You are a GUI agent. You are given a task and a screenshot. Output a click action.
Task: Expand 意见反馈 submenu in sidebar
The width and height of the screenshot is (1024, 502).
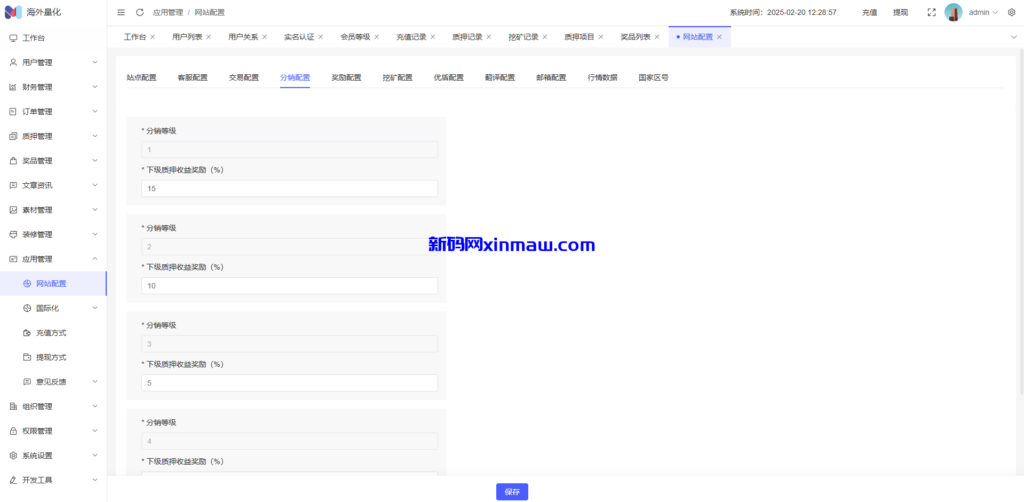[x=54, y=382]
